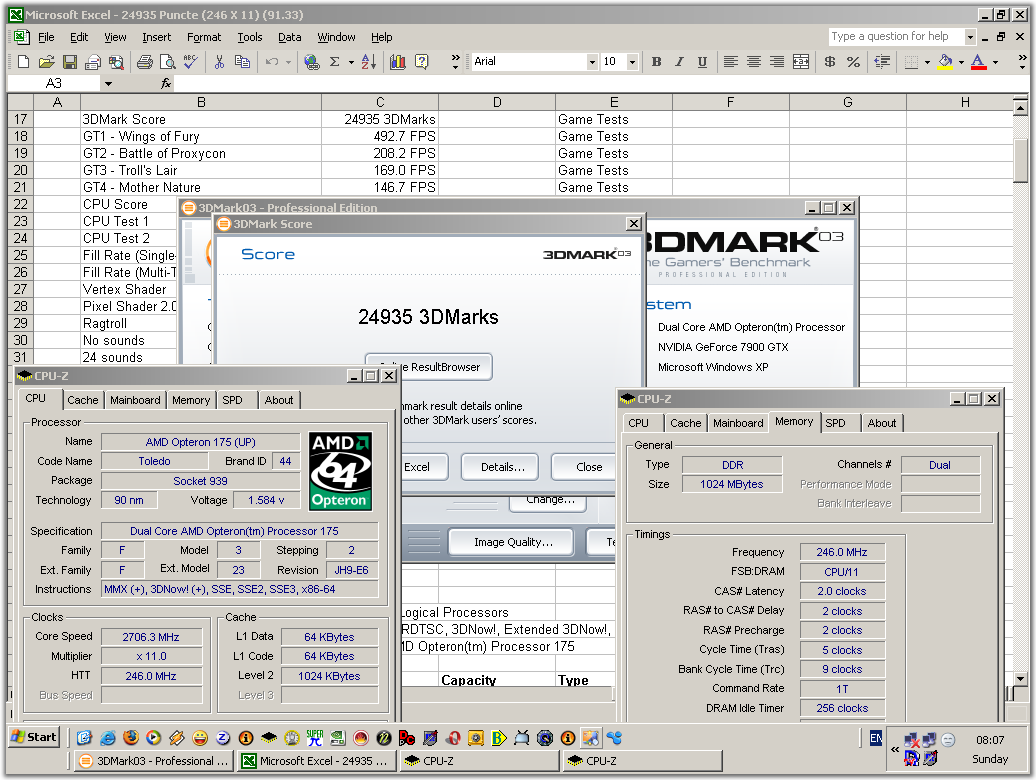This screenshot has height=780, width=1036.
Task: Expand the Fill Color dropdown arrow
Action: [x=961, y=62]
